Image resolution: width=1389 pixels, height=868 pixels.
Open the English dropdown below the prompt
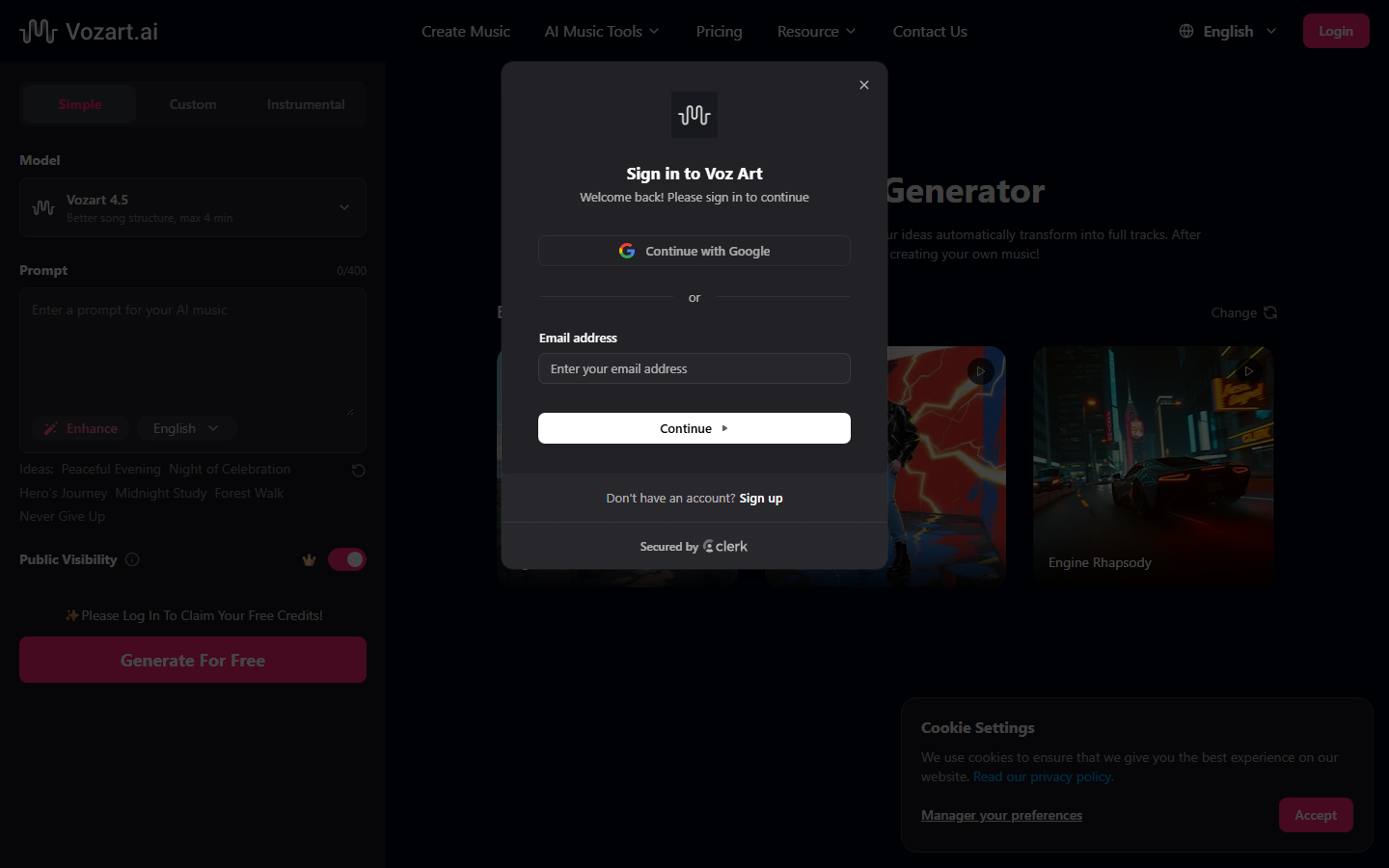(x=186, y=428)
